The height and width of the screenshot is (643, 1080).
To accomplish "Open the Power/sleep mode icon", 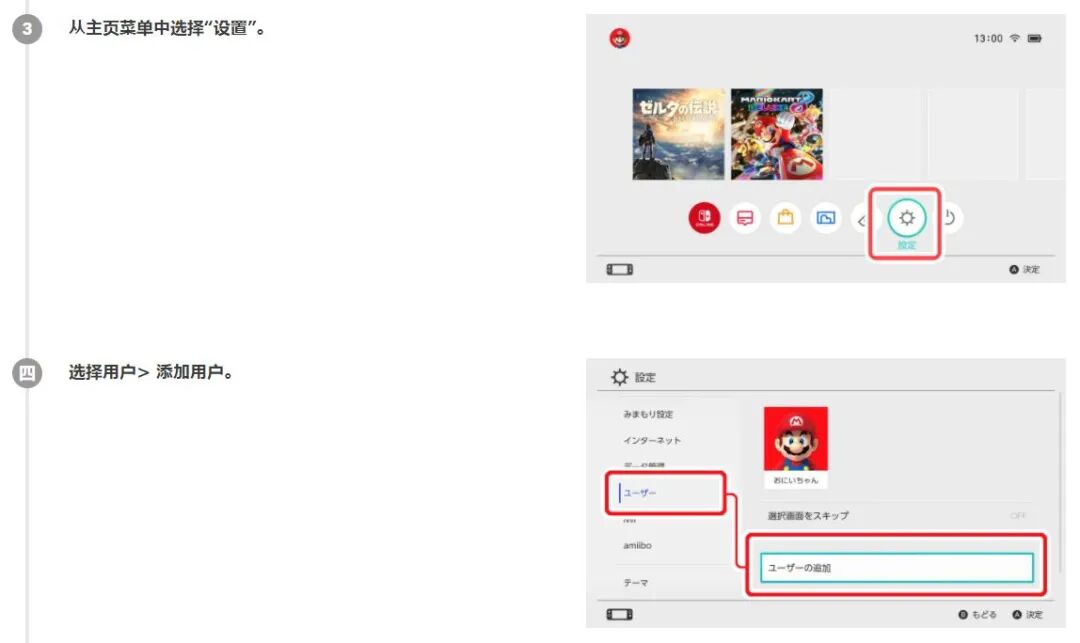I will (949, 218).
